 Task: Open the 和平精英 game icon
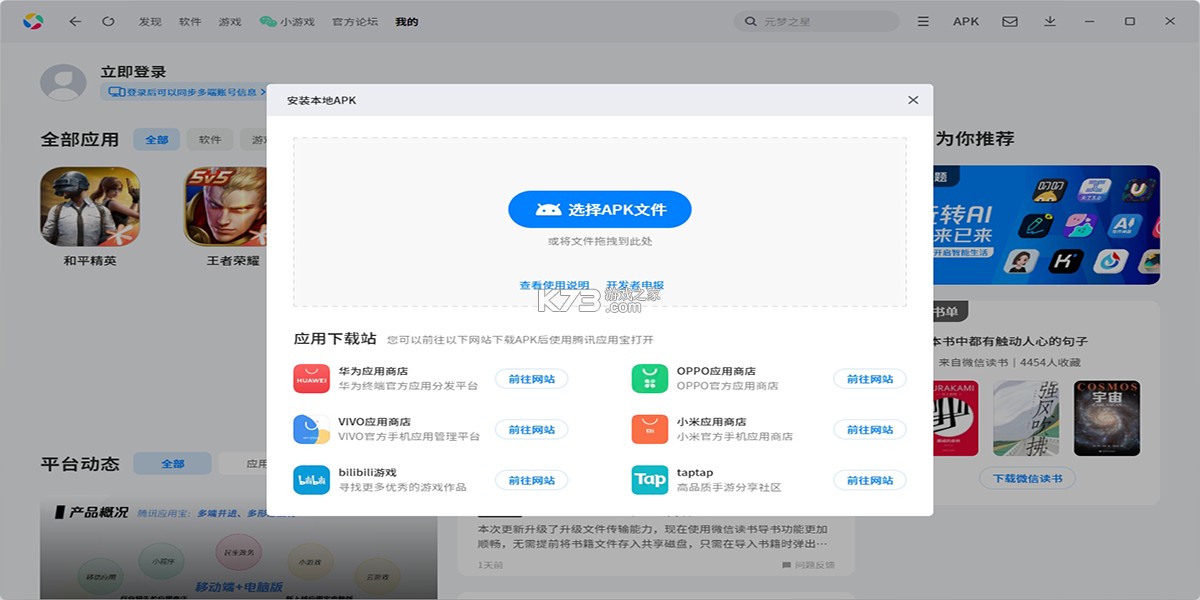[90, 207]
